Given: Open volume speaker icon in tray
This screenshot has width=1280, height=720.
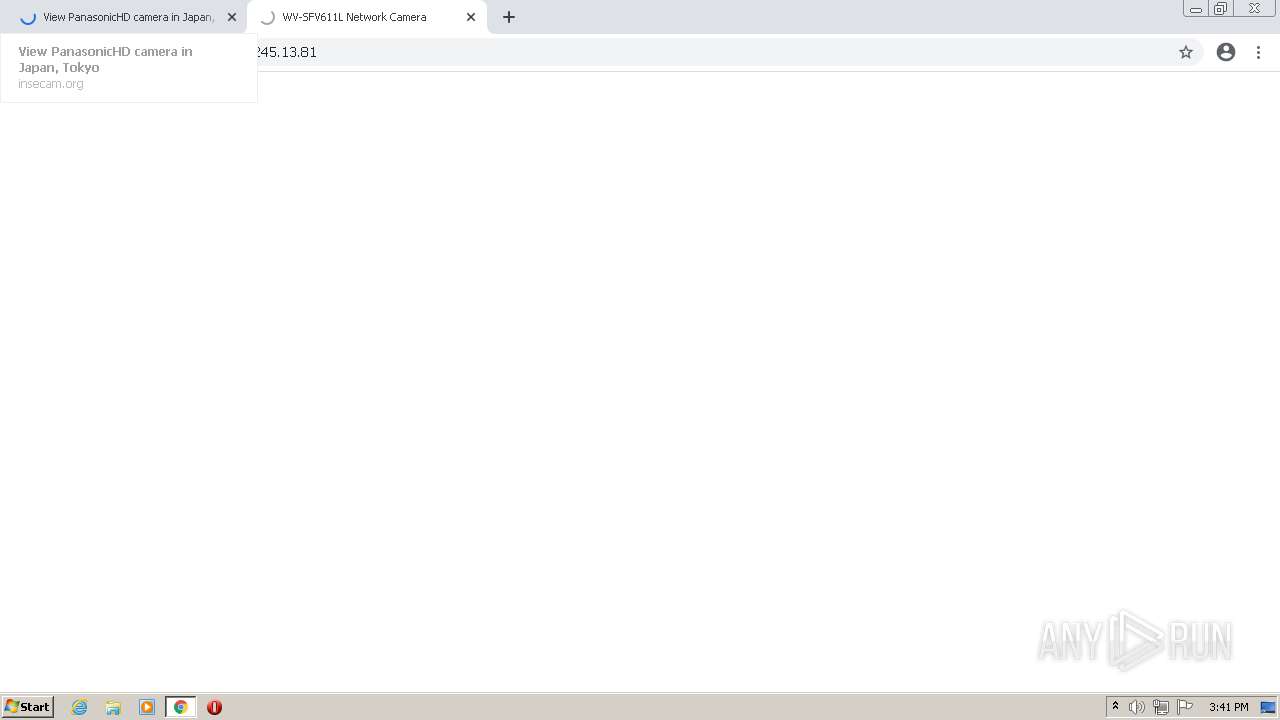Looking at the screenshot, I should (1137, 707).
